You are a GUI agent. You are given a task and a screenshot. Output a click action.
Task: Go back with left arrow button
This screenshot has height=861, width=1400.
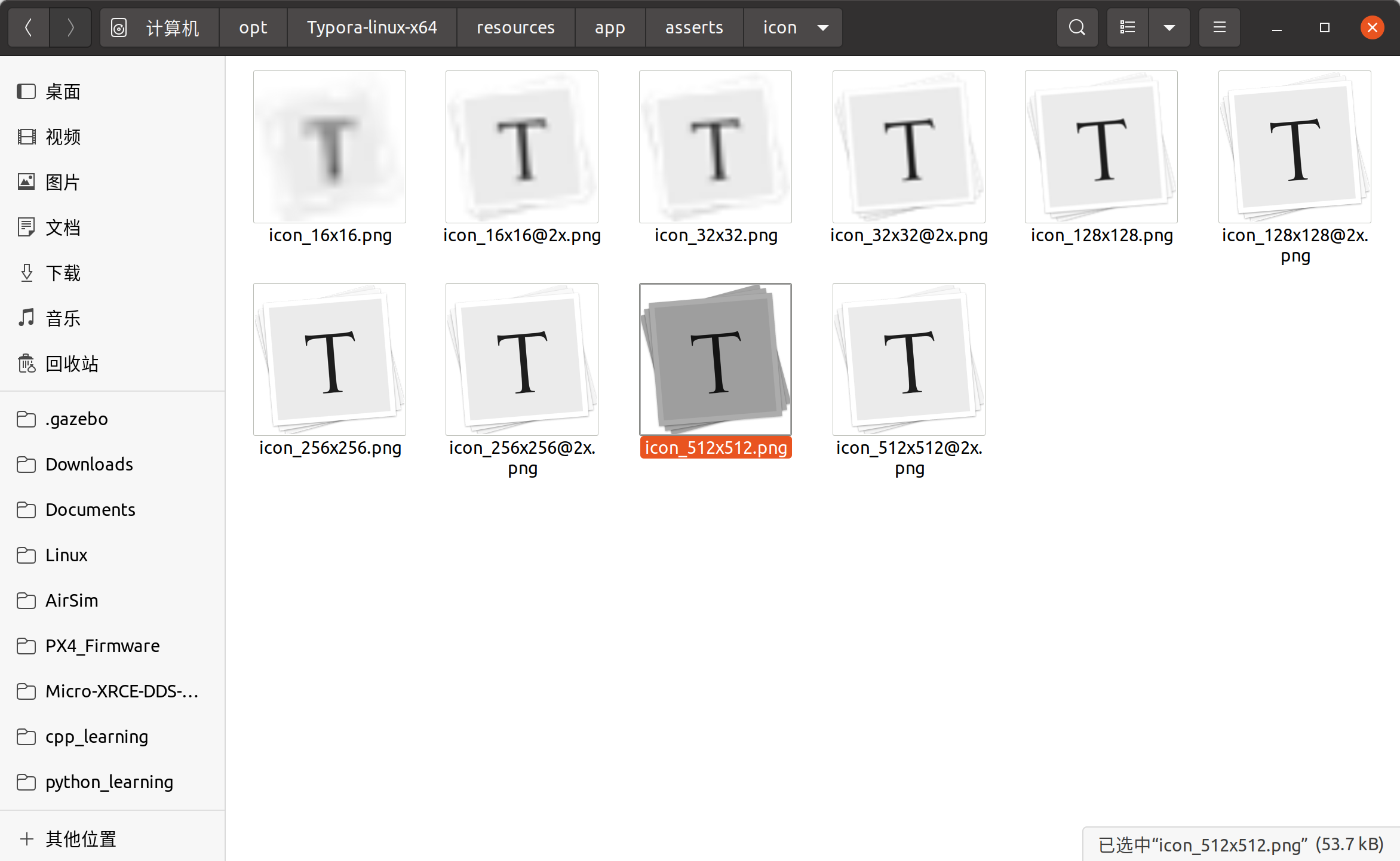[28, 27]
